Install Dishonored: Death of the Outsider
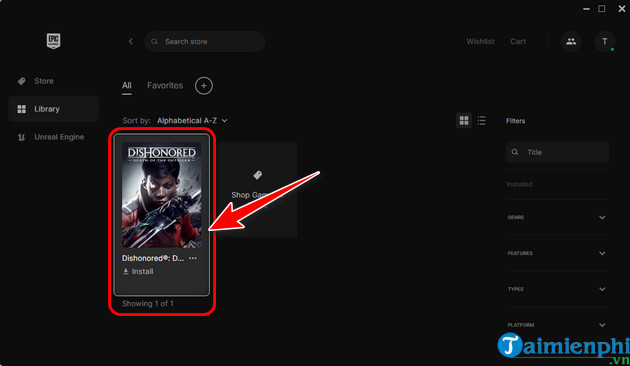This screenshot has height=366, width=630. (138, 272)
